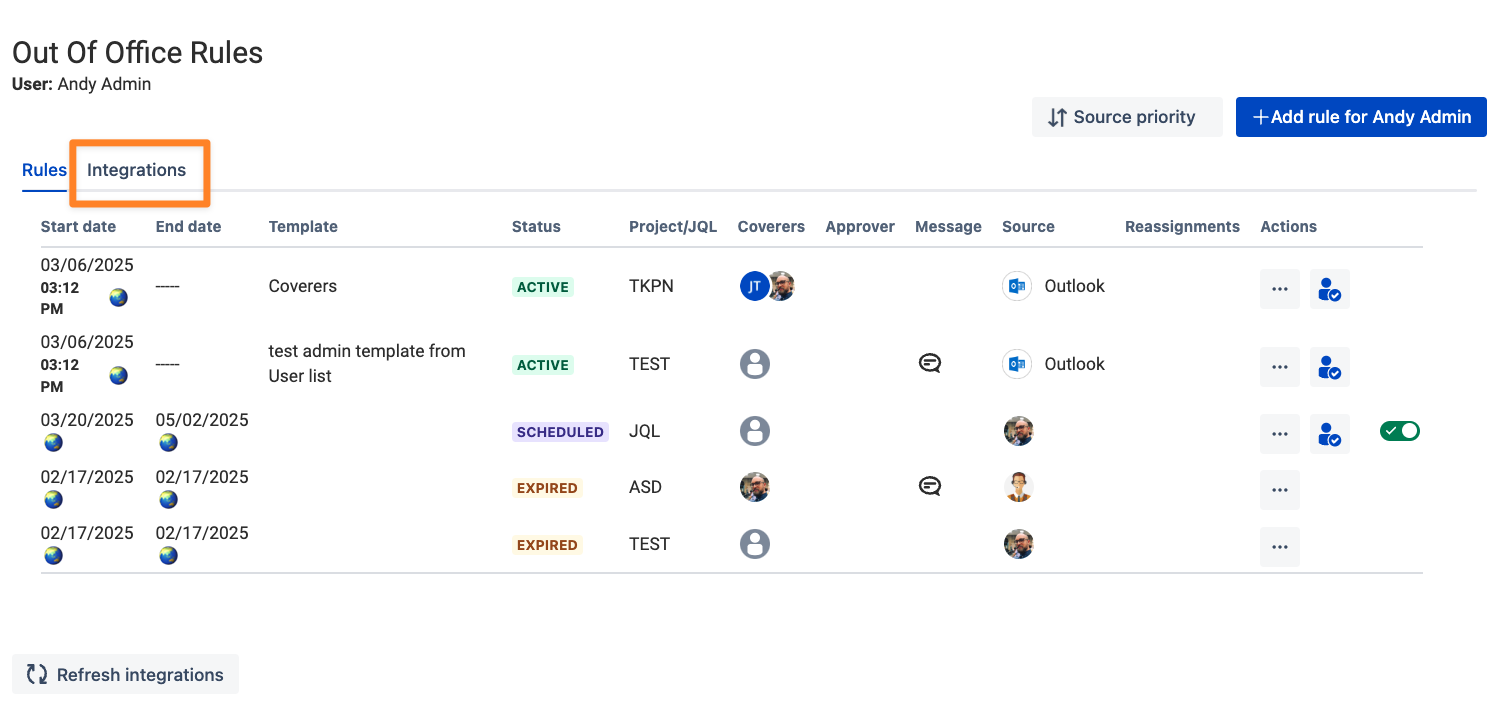Click coverer photo avatar in ASD row
The height and width of the screenshot is (718, 1491).
coord(755,487)
